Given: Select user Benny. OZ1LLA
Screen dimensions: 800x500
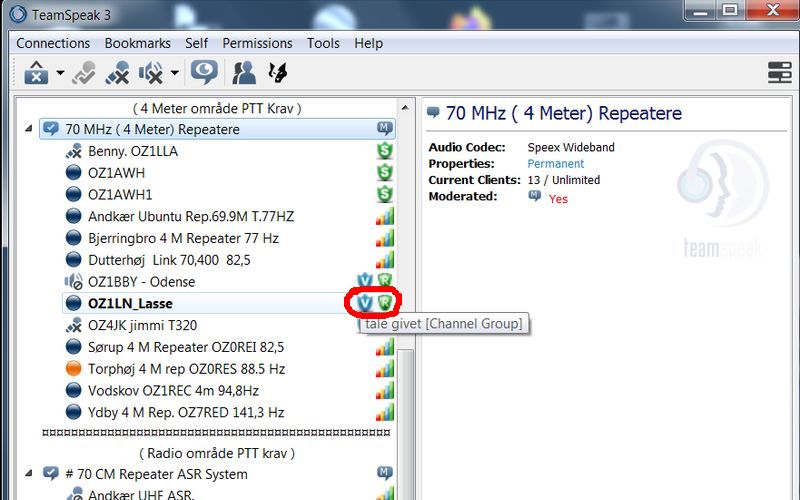Looking at the screenshot, I should (133, 151).
